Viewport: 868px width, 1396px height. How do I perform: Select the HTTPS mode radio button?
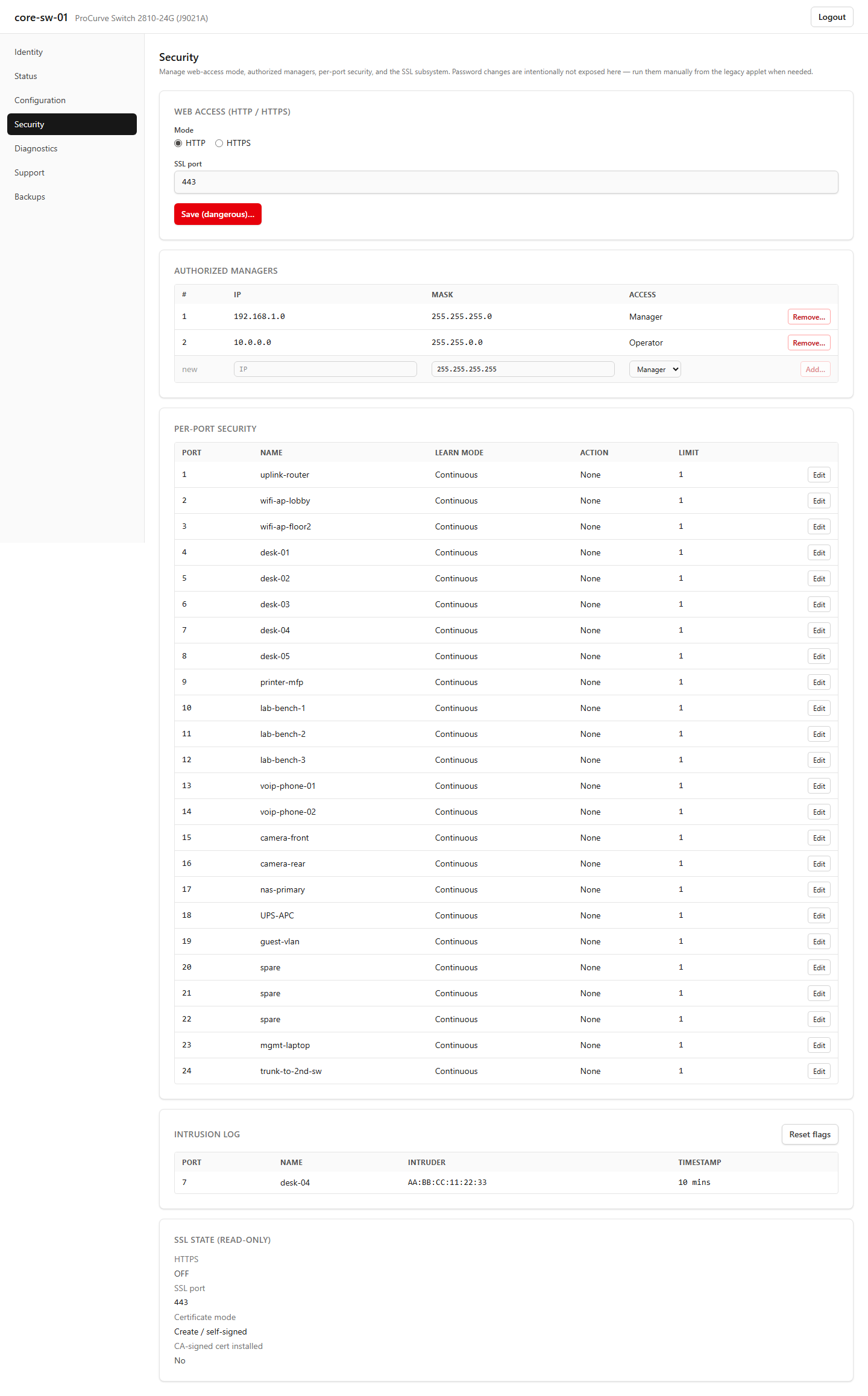coord(219,143)
